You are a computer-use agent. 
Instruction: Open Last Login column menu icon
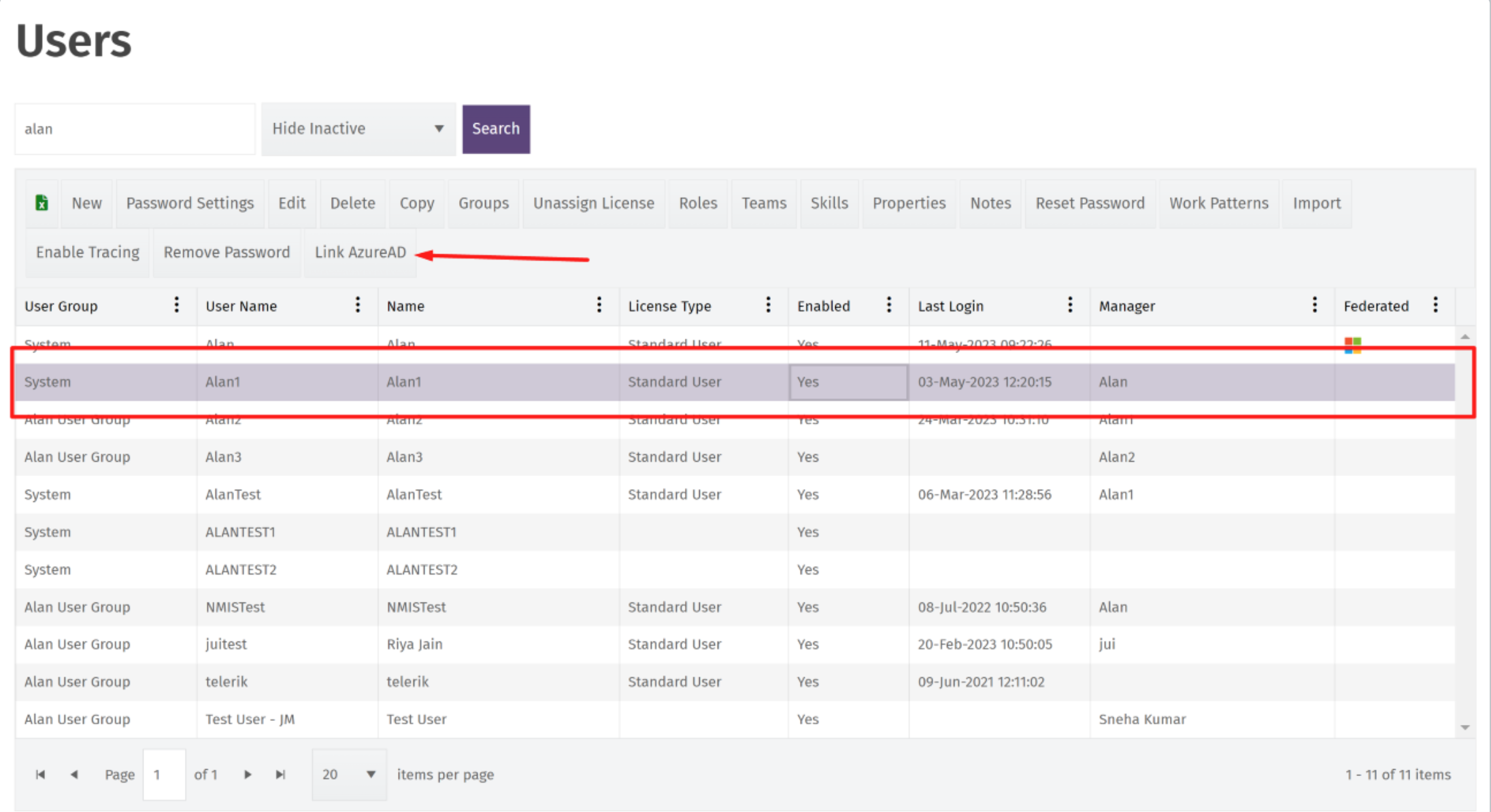pos(1070,305)
